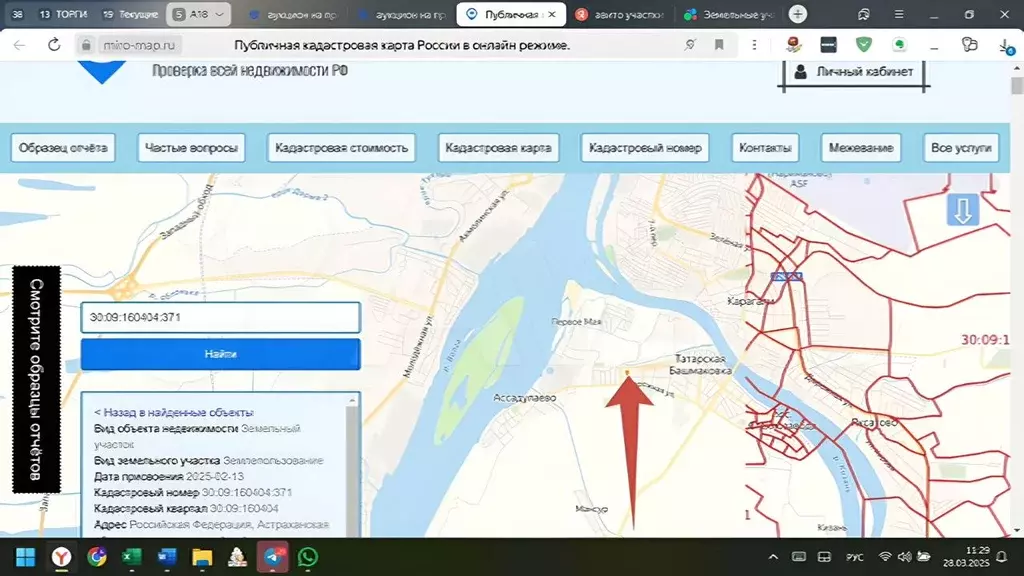Open a new tab with the plus button

pos(797,14)
